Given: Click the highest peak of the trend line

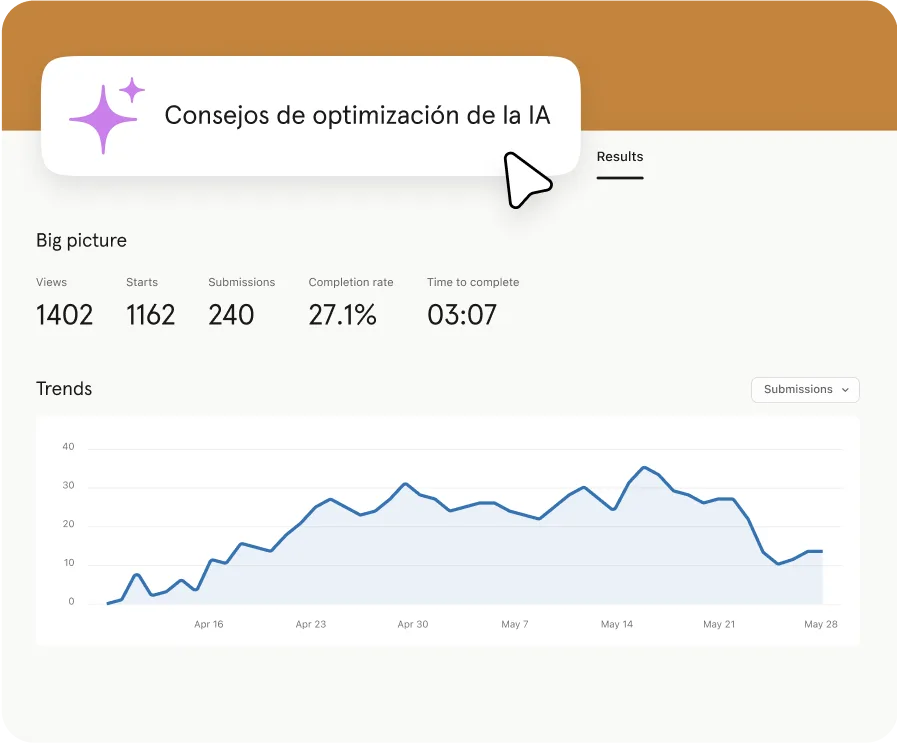Looking at the screenshot, I should coord(644,467).
